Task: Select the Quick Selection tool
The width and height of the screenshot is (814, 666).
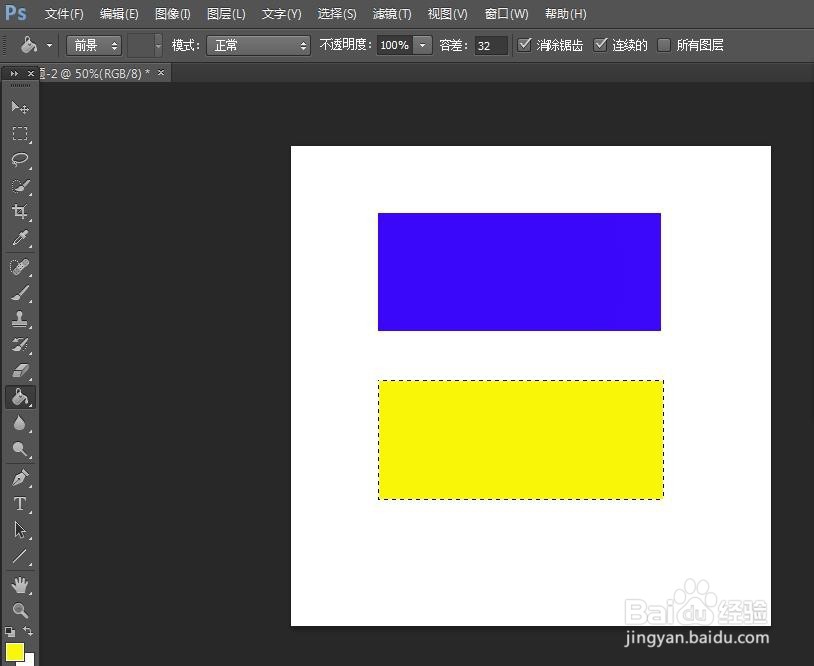Action: (20, 185)
